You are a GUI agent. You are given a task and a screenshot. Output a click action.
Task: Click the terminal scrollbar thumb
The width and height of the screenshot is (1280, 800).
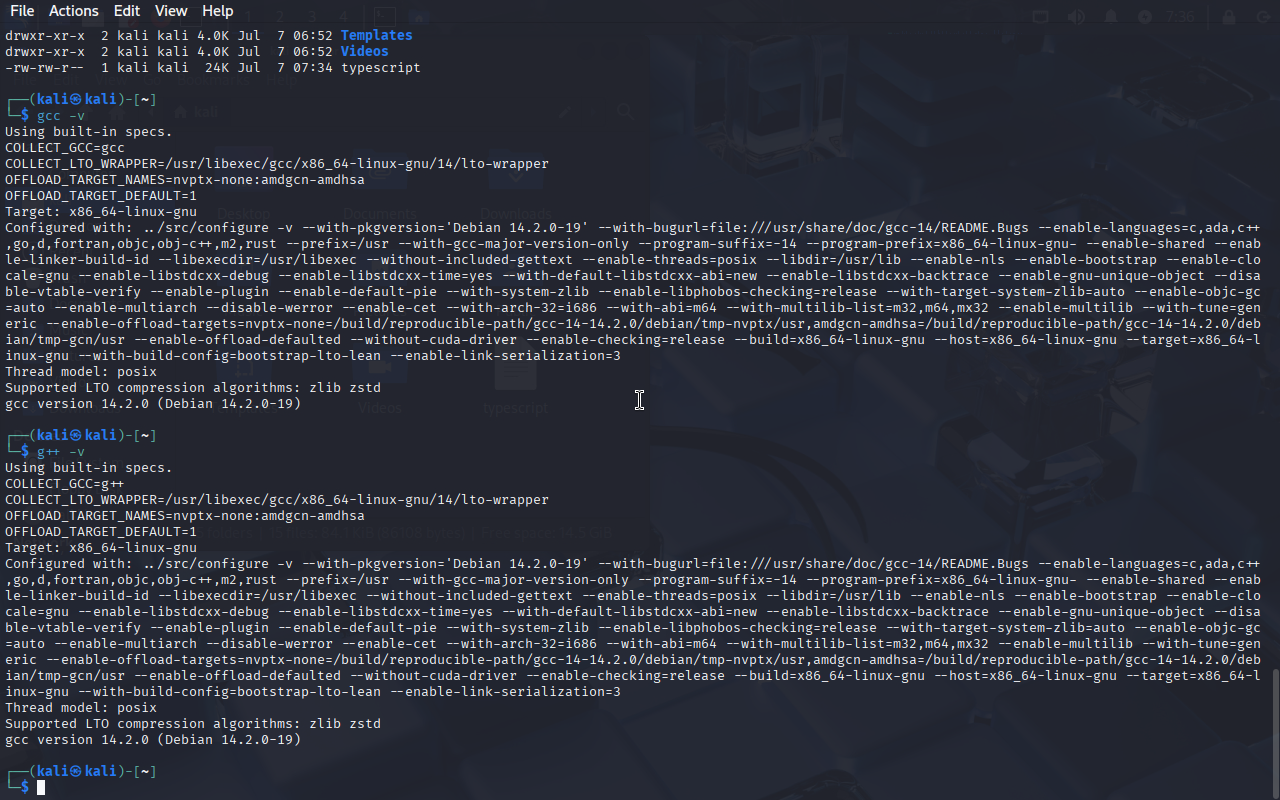(x=1275, y=734)
